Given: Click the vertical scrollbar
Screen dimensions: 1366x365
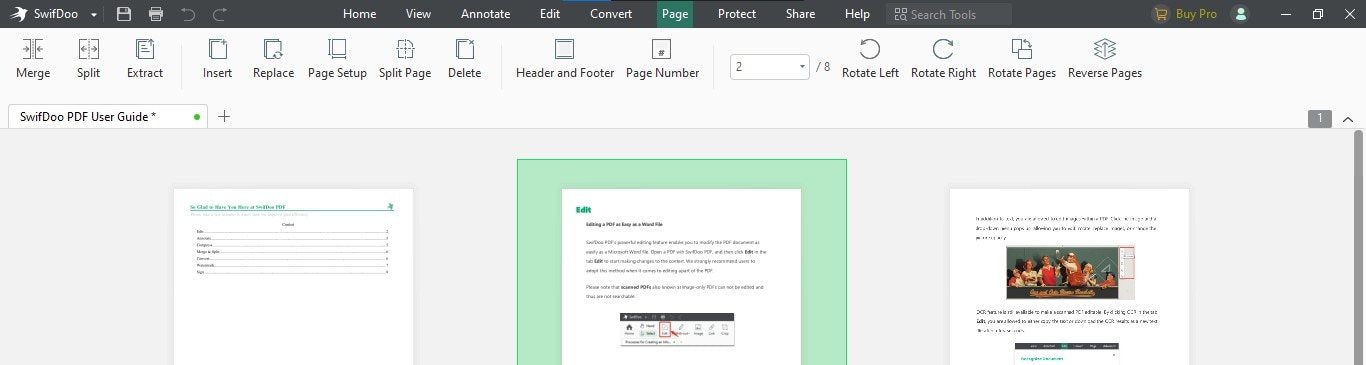Looking at the screenshot, I should (1358, 247).
